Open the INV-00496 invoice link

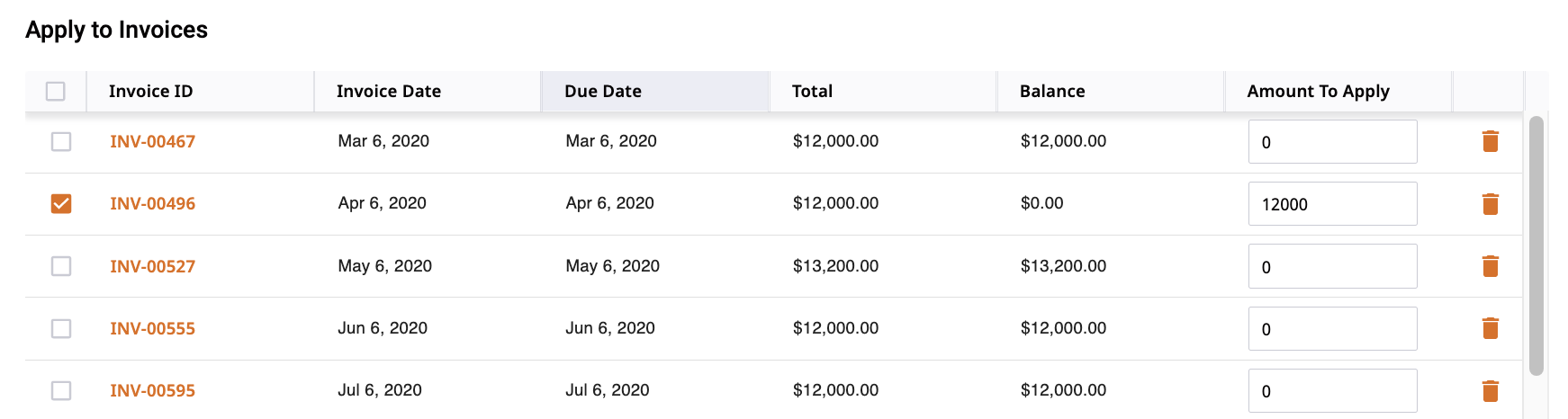coord(152,203)
